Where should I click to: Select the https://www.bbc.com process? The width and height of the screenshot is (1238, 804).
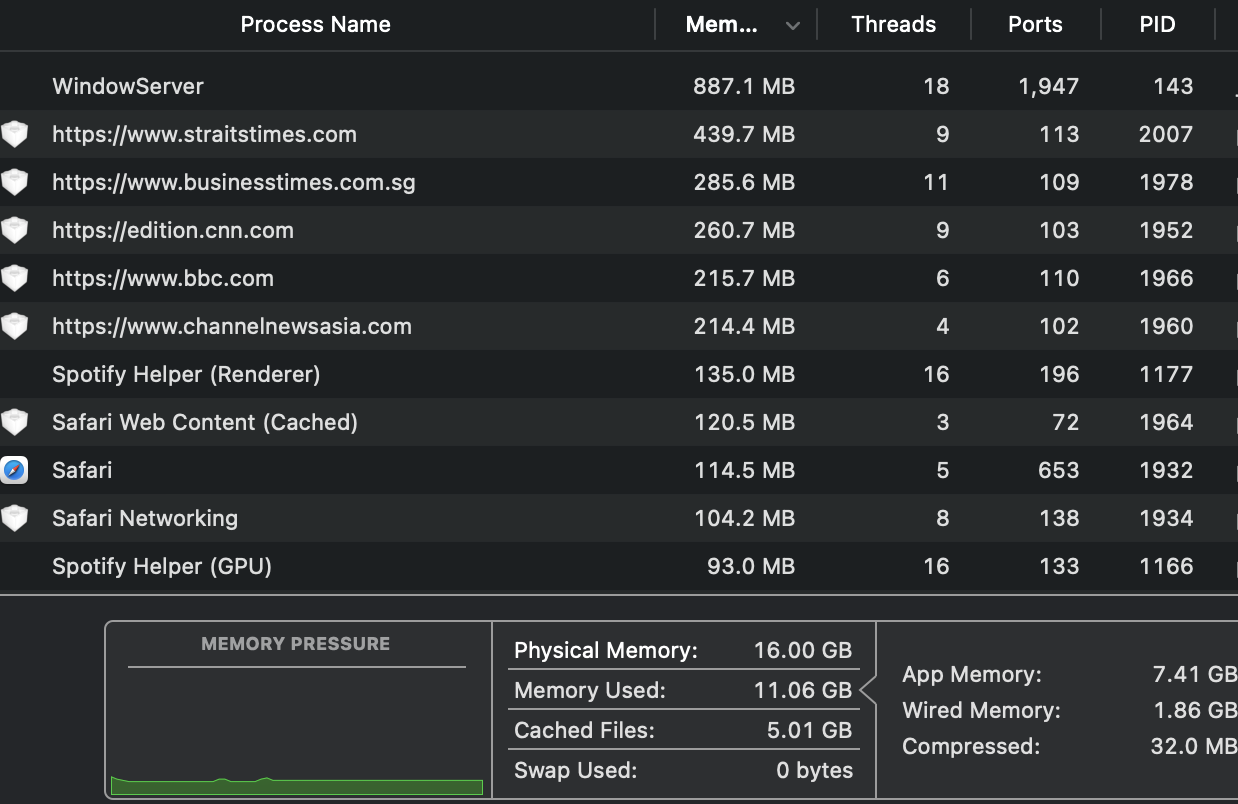coord(163,278)
